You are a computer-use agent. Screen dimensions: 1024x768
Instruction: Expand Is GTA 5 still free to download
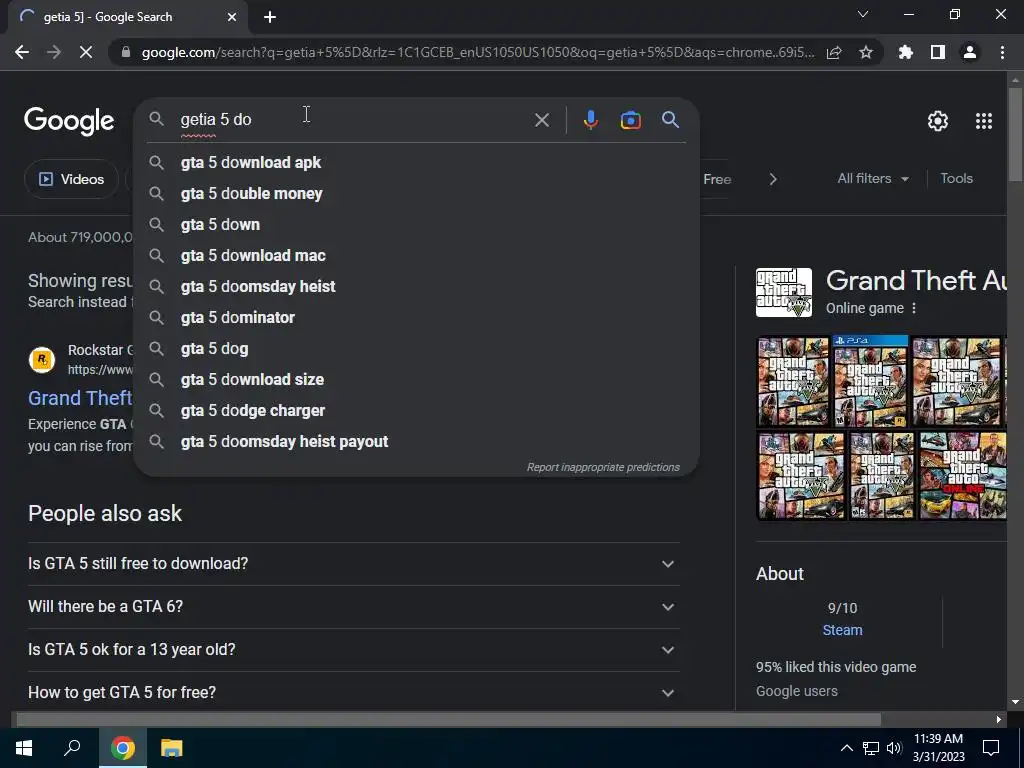pyautogui.click(x=353, y=564)
